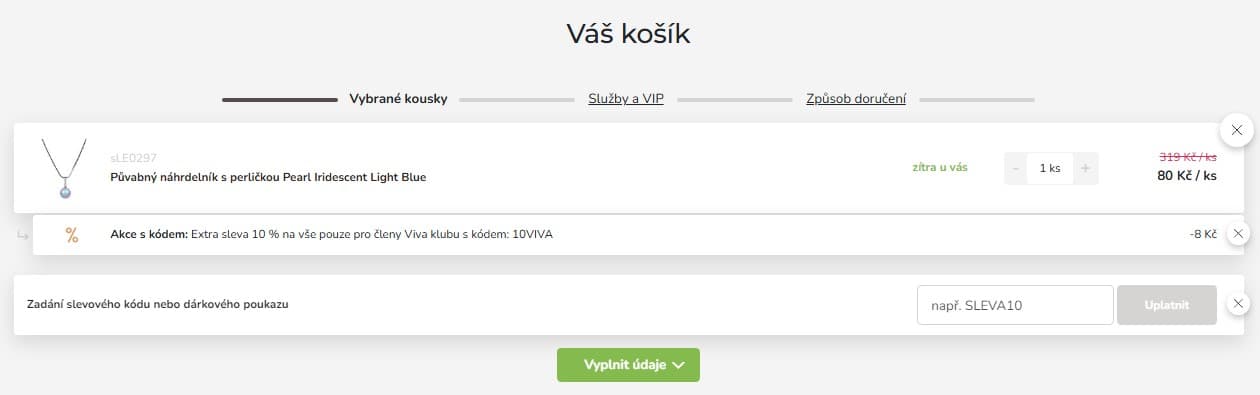Continue with the green Vyplnit údaje button
Screen dimensions: 1260x395
pos(628,365)
